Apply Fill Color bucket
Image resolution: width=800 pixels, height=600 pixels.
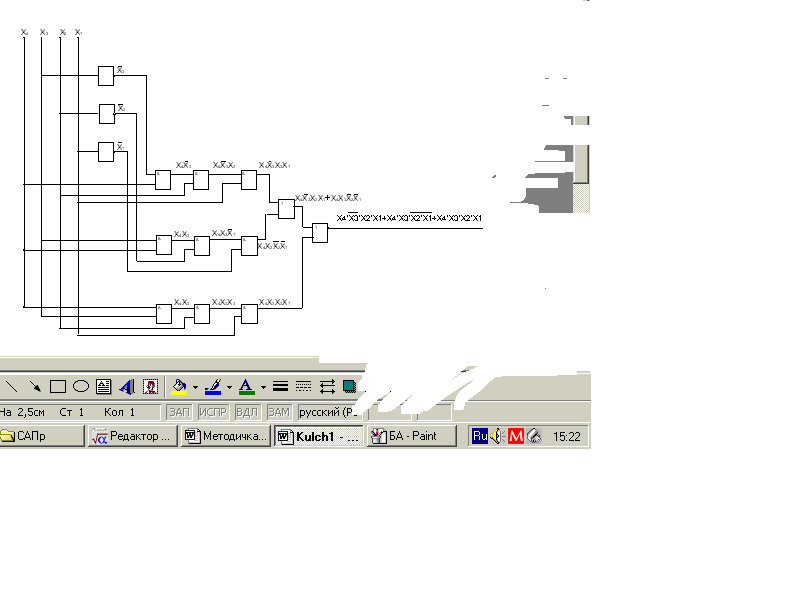(179, 387)
